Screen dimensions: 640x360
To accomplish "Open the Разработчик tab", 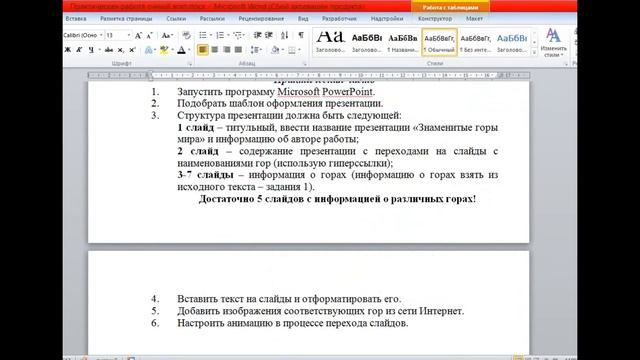I will [x=339, y=19].
